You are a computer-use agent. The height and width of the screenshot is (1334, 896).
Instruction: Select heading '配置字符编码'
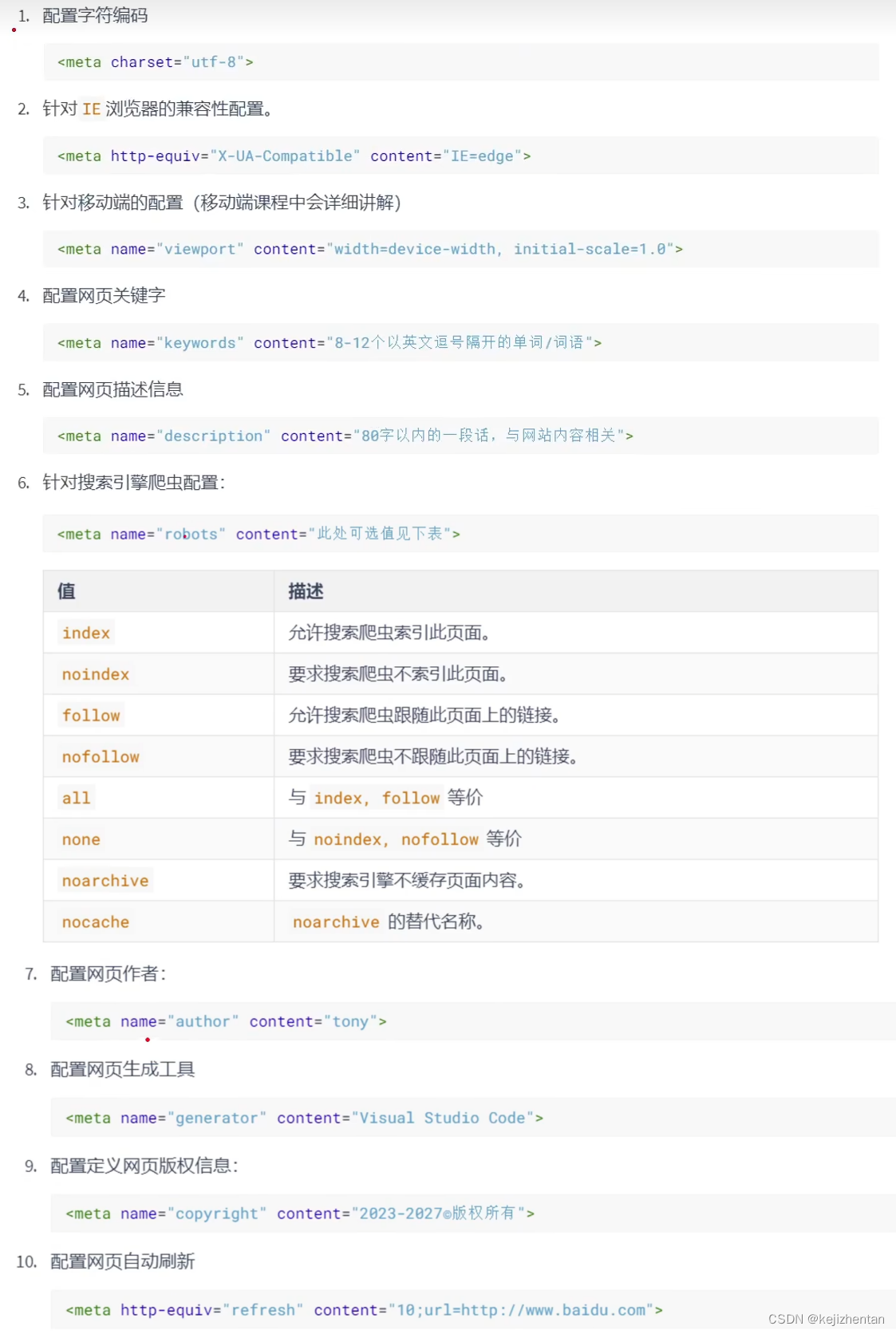[95, 16]
